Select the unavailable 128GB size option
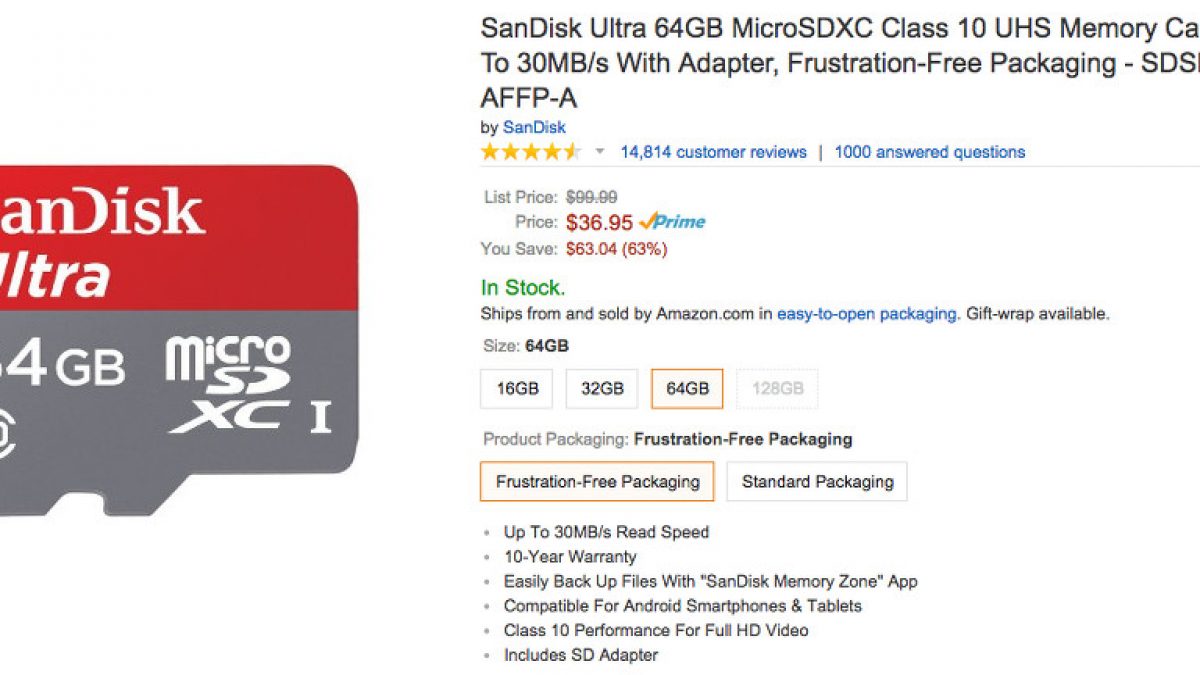Screen dimensions: 1200x675 coord(777,389)
